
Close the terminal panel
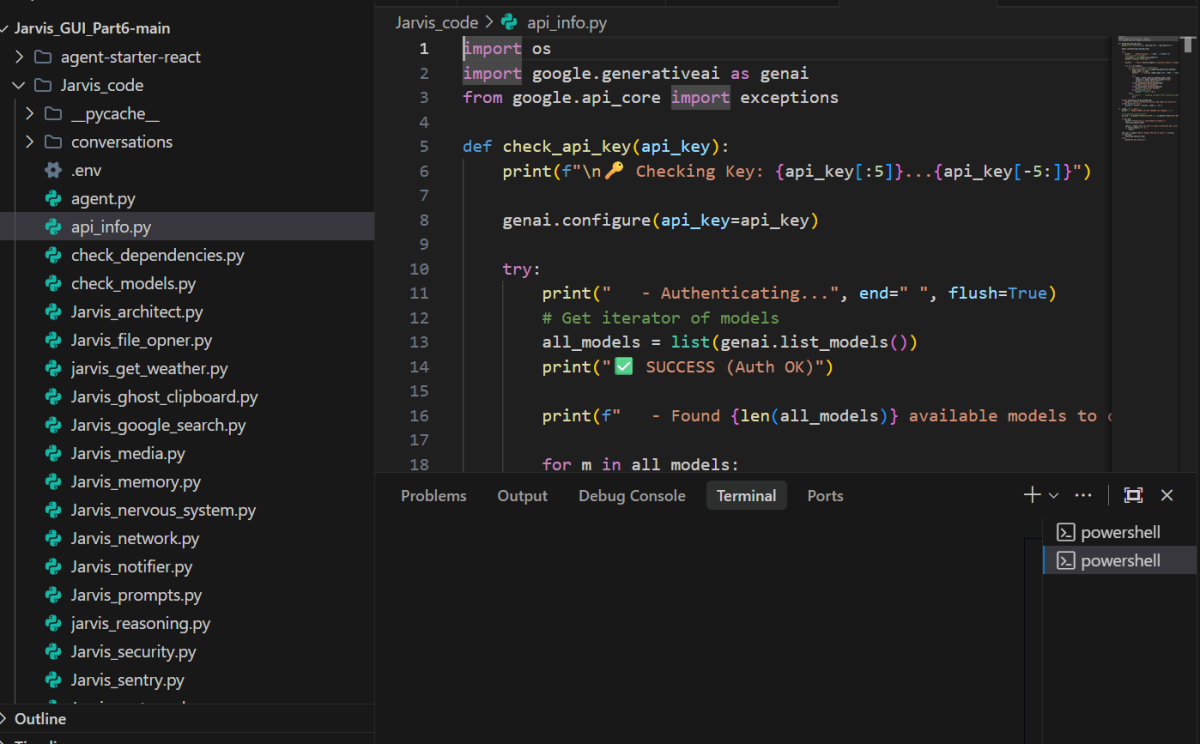coord(1166,495)
